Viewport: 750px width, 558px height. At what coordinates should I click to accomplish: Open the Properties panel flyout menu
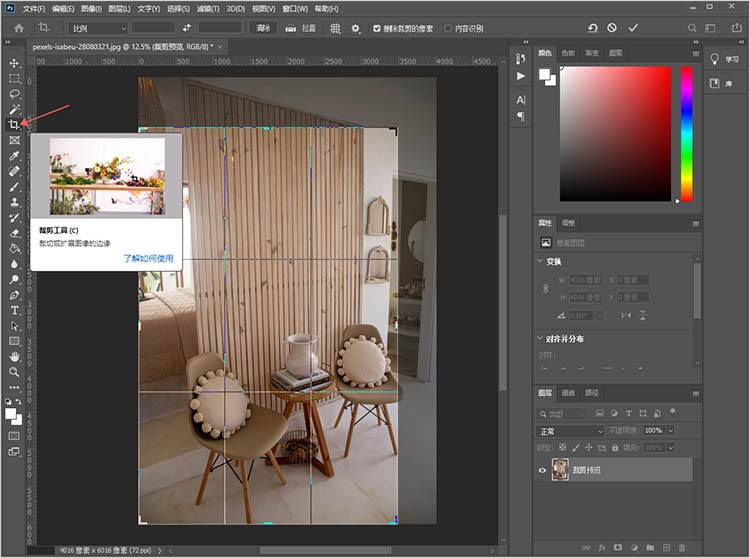pos(695,223)
